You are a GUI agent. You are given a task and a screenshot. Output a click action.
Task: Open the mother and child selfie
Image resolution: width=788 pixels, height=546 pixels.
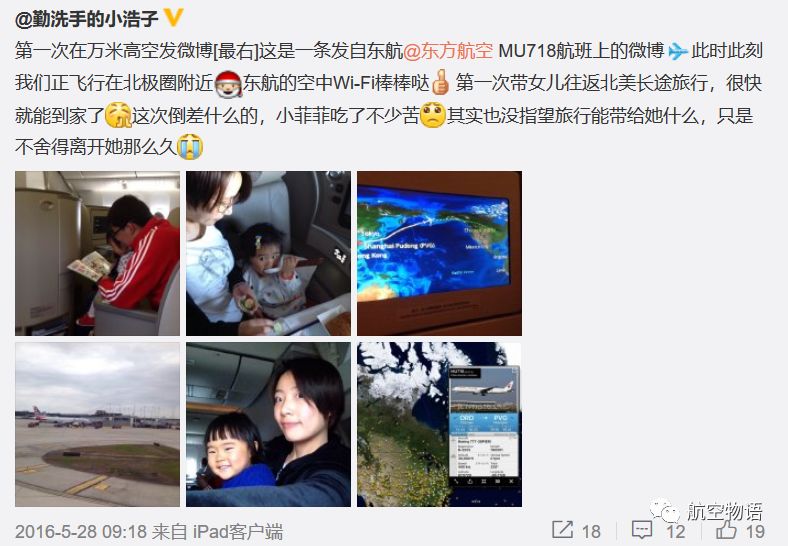[x=268, y=425]
